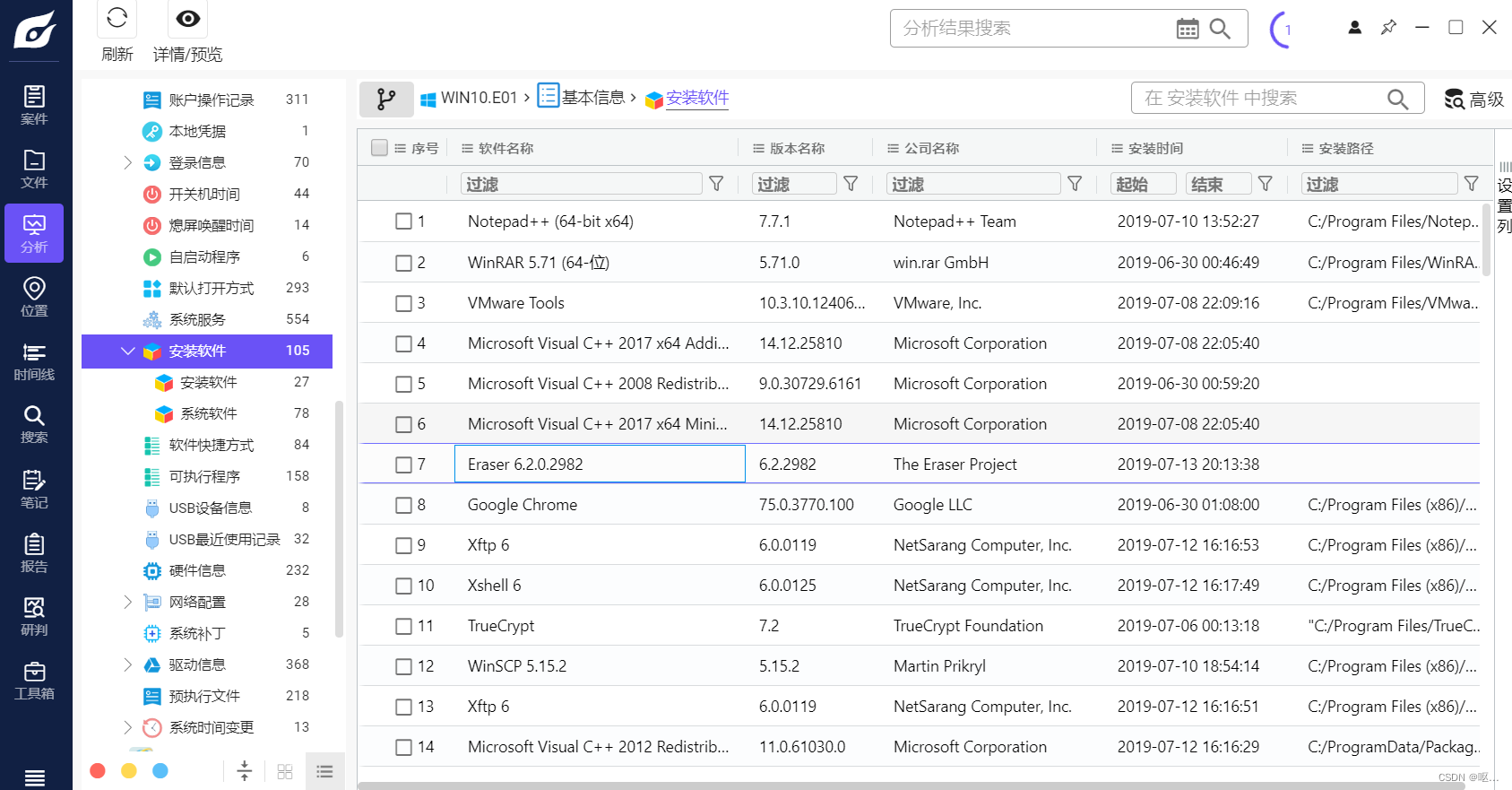Open the 工具箱 sidebar section

(x=34, y=680)
